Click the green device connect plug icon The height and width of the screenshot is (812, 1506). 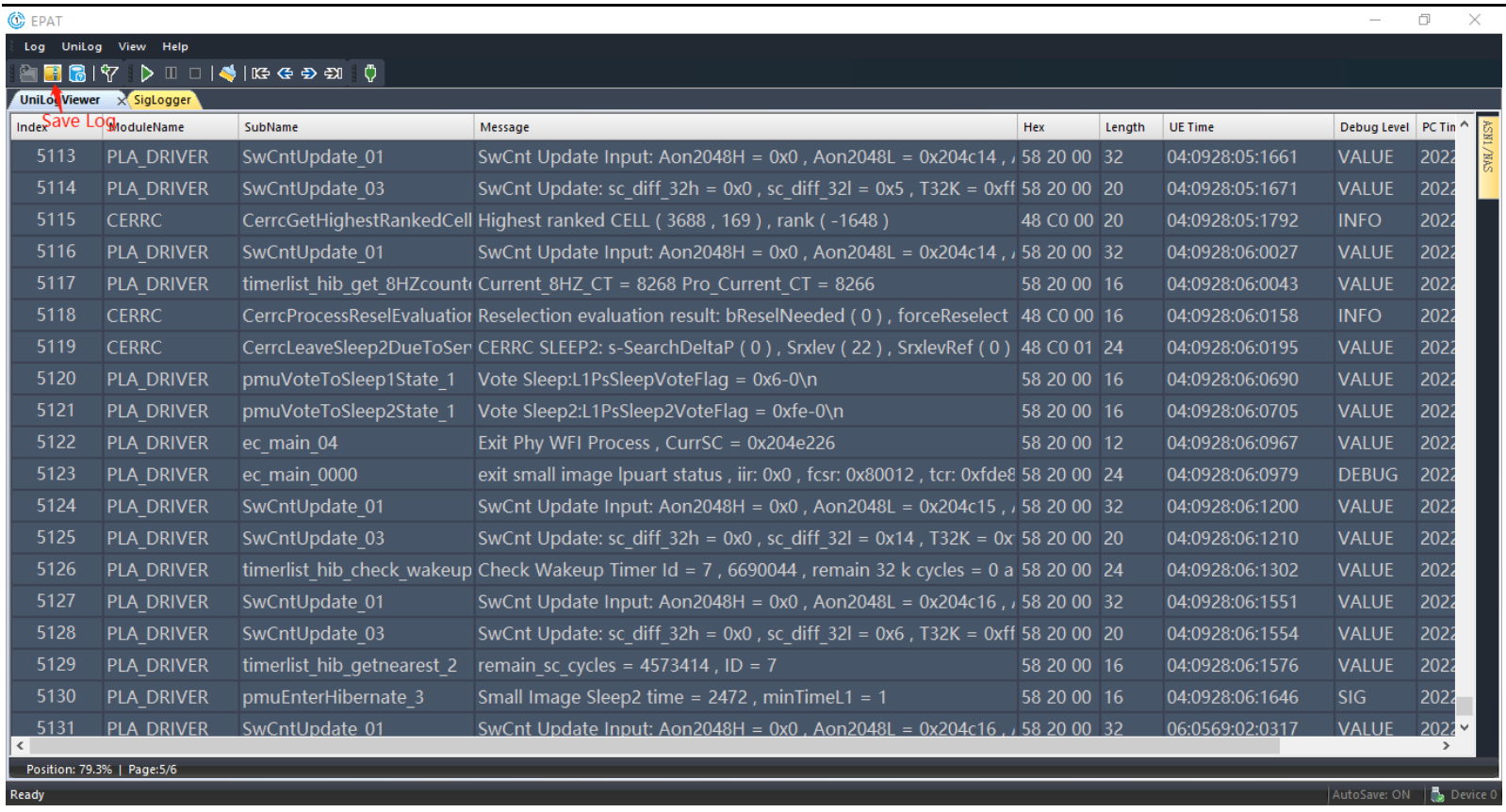click(370, 73)
